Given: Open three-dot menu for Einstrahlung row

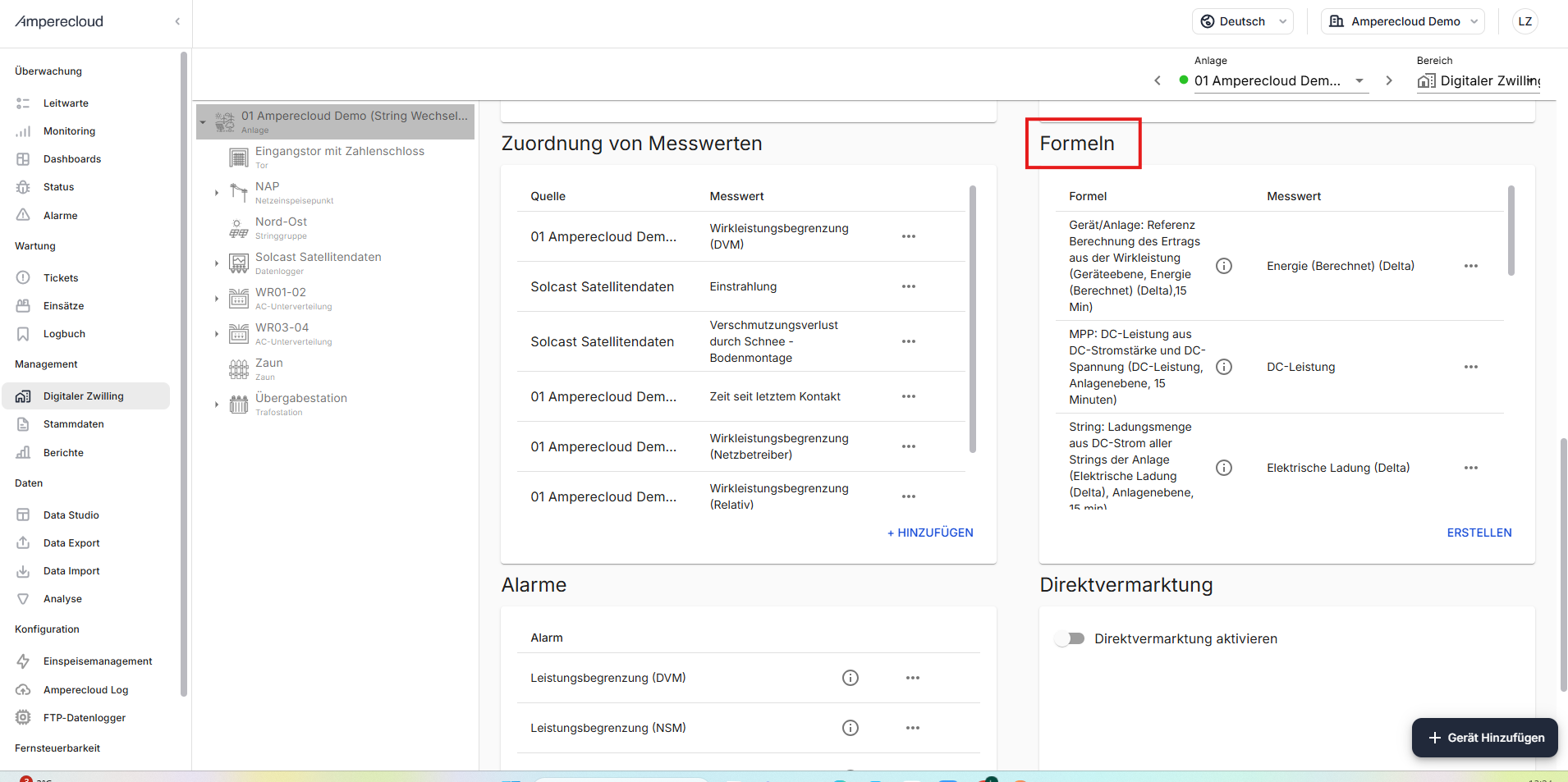Looking at the screenshot, I should 908,286.
